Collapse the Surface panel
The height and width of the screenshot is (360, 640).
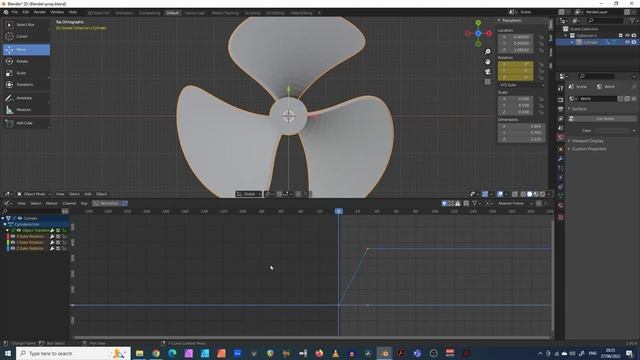click(x=578, y=109)
